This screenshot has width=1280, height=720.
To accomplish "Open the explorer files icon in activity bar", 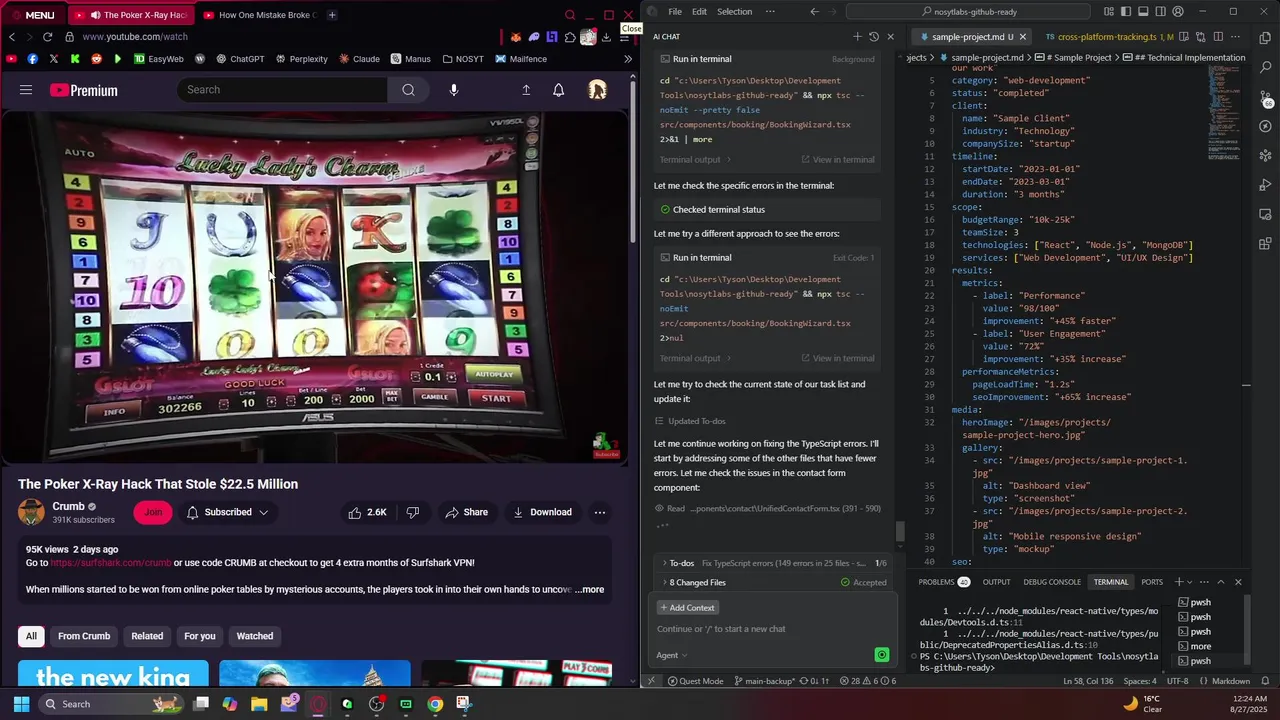I will (x=1265, y=38).
